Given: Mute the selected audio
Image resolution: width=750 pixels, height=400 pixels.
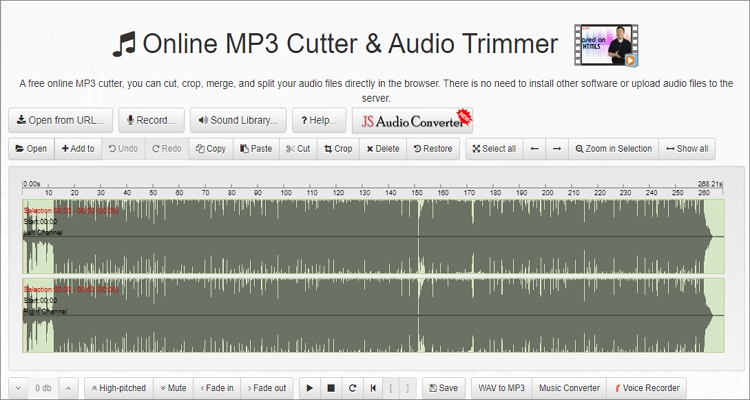Looking at the screenshot, I should tap(173, 388).
